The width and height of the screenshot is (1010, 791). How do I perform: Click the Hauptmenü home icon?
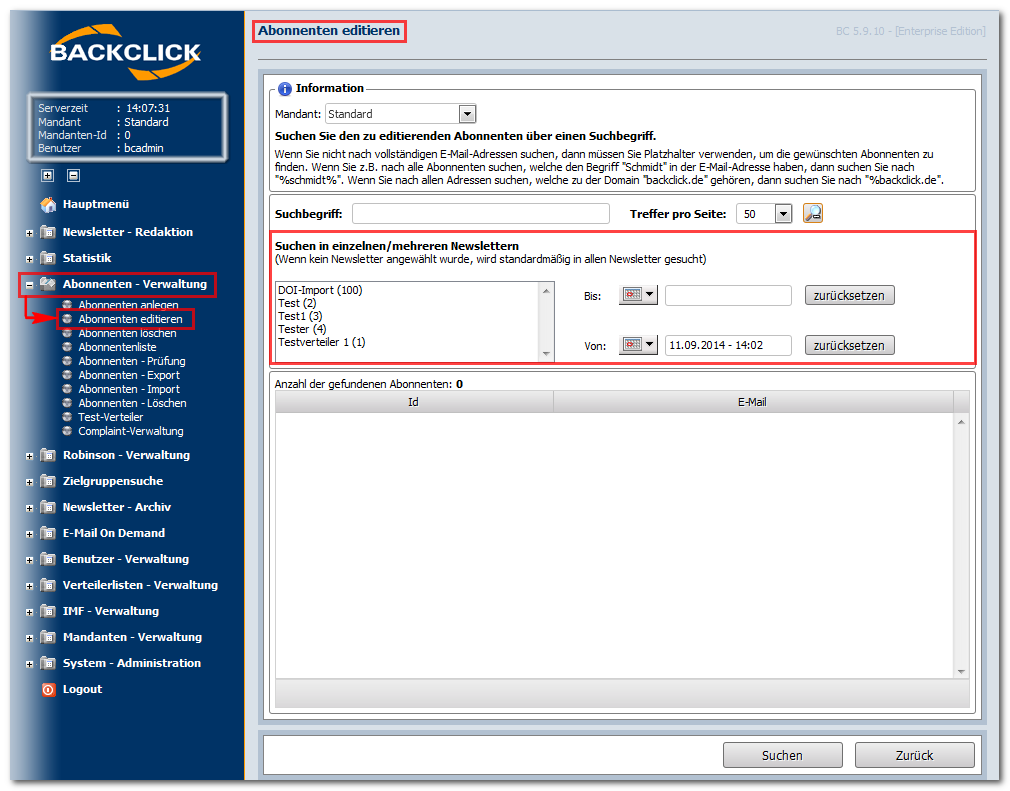tap(48, 204)
